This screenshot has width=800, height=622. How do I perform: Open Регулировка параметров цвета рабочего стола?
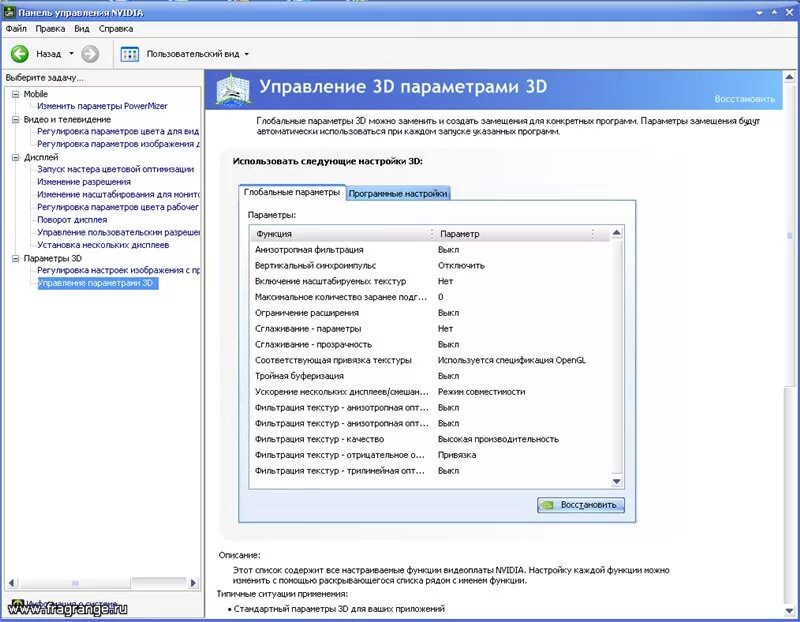click(x=118, y=207)
